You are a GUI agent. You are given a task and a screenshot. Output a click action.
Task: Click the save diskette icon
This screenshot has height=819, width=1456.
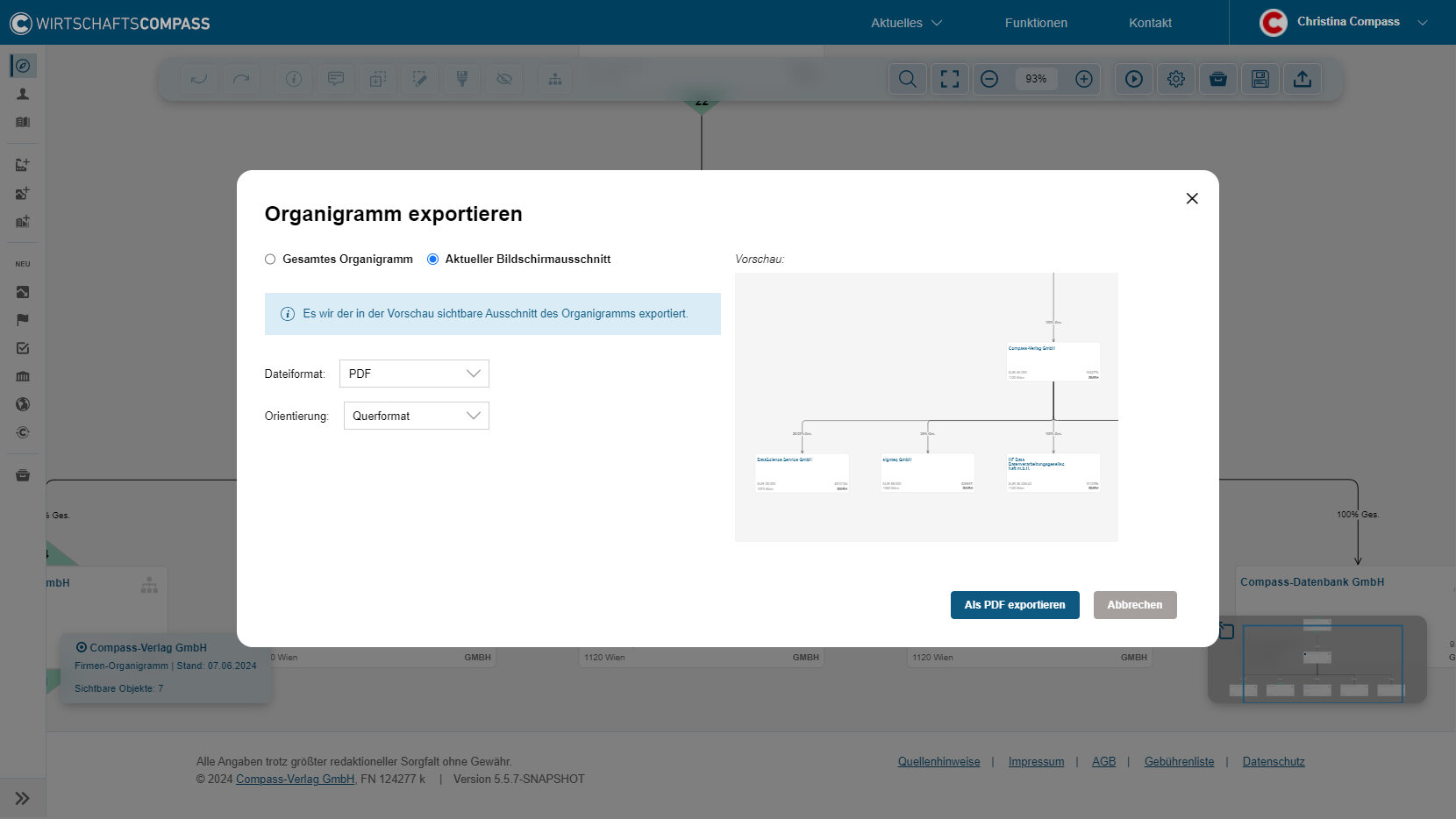tap(1260, 79)
